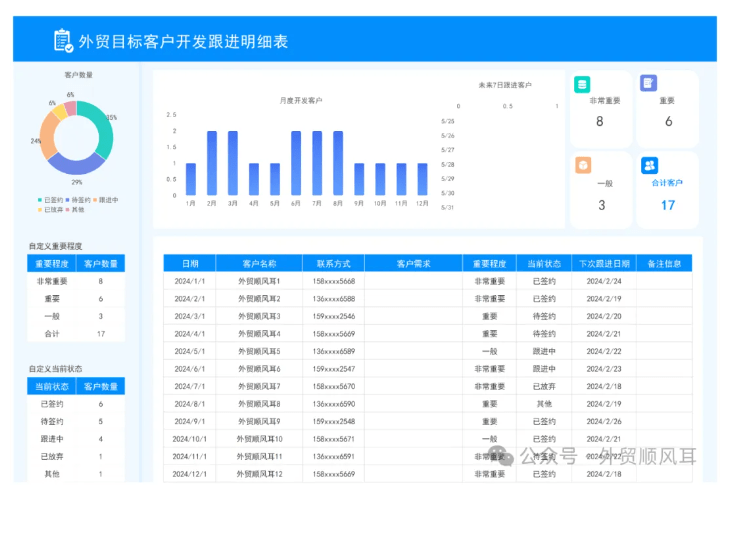Click the 2月 bar in the monthly chart
The height and width of the screenshot is (554, 730).
click(x=211, y=163)
